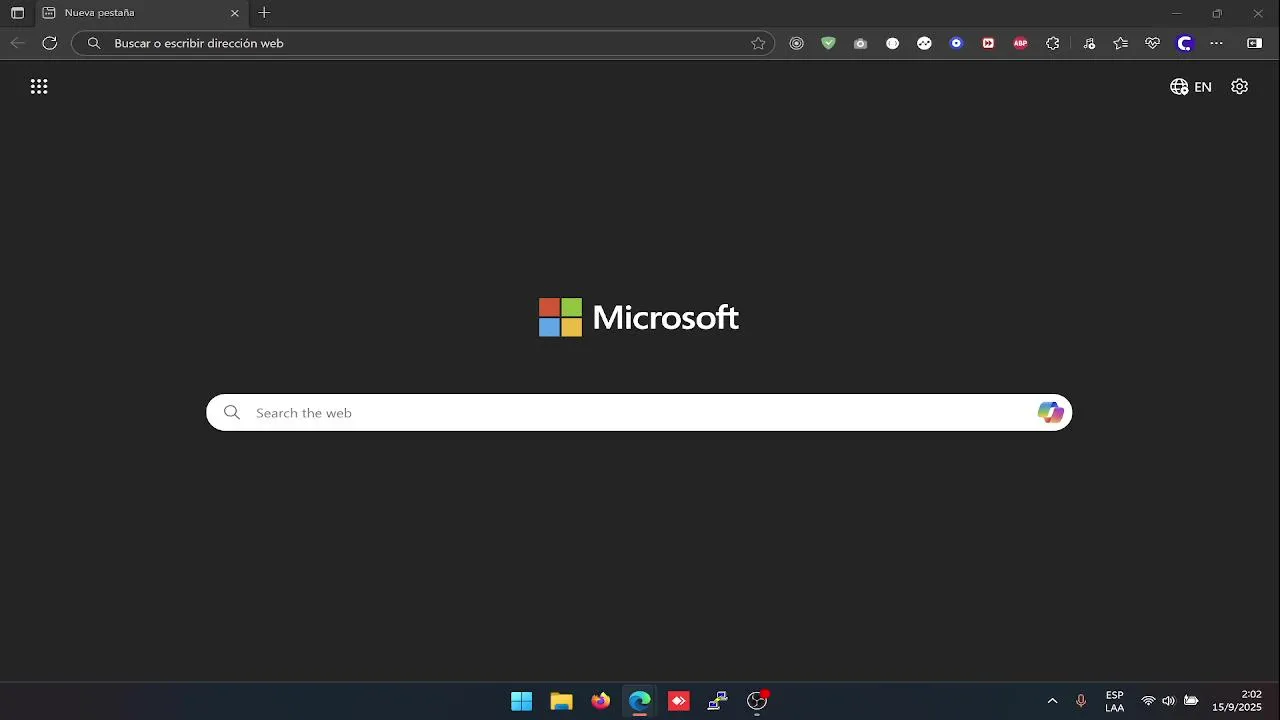Open the clock showing 2:02 15/9/2025

pyautogui.click(x=1237, y=701)
